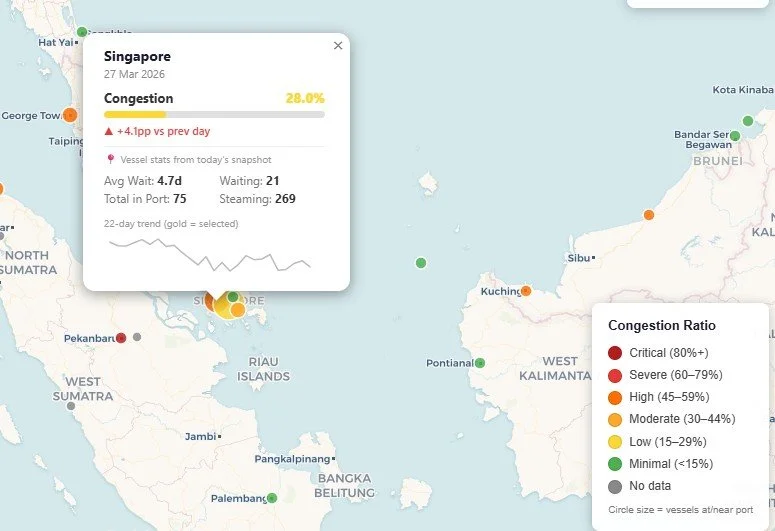Viewport: 775px width, 531px height.
Task: Click the 27 Mar 2026 date text
Action: (x=134, y=74)
